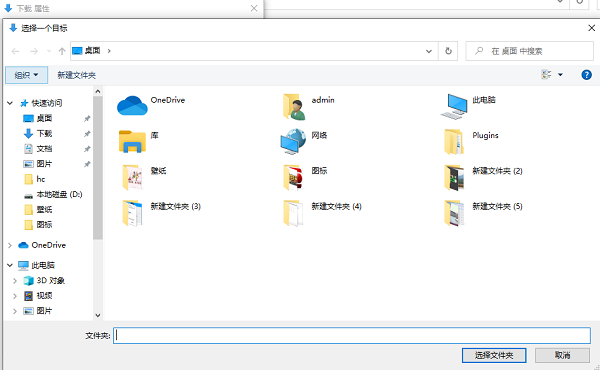The height and width of the screenshot is (370, 600).
Task: Select the 此电脑 computer icon in file list
Action: [454, 106]
